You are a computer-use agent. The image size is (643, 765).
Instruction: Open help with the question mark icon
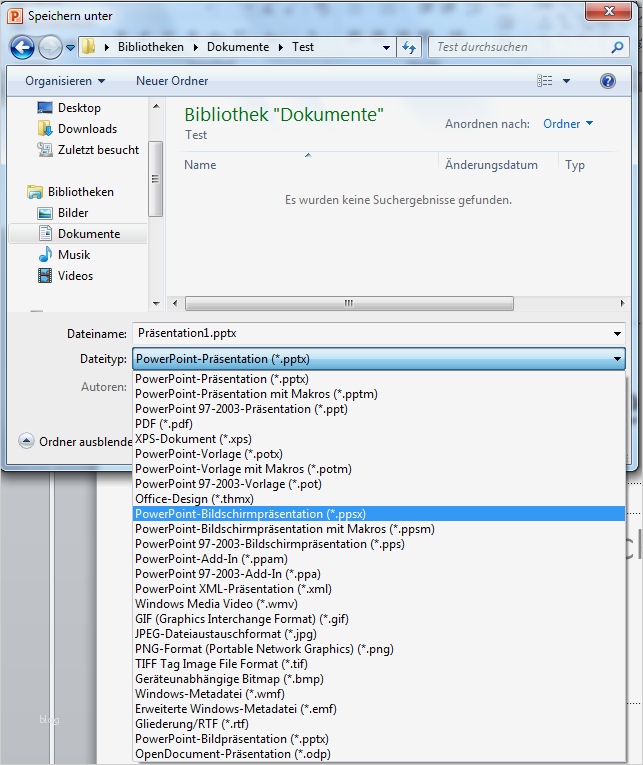pos(607,81)
